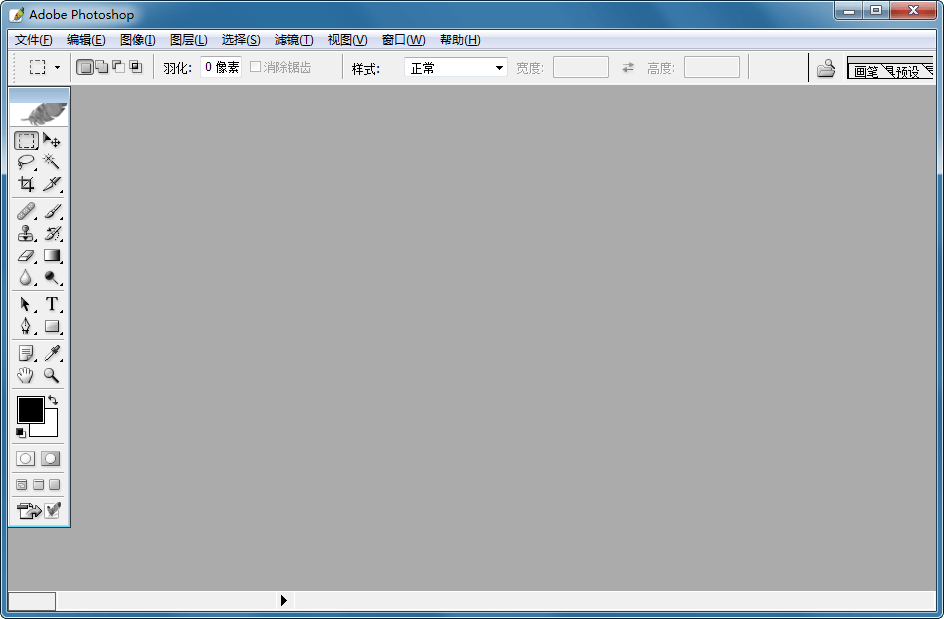Select the Zoom tool

click(x=52, y=376)
